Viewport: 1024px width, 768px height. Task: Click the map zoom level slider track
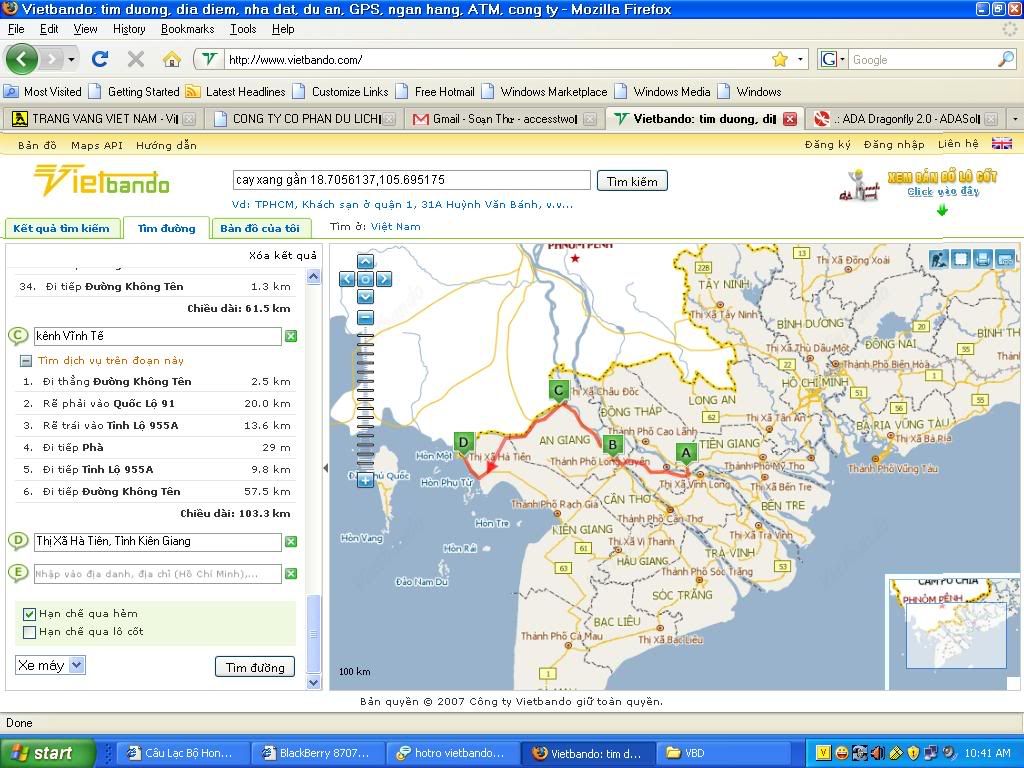click(x=365, y=398)
